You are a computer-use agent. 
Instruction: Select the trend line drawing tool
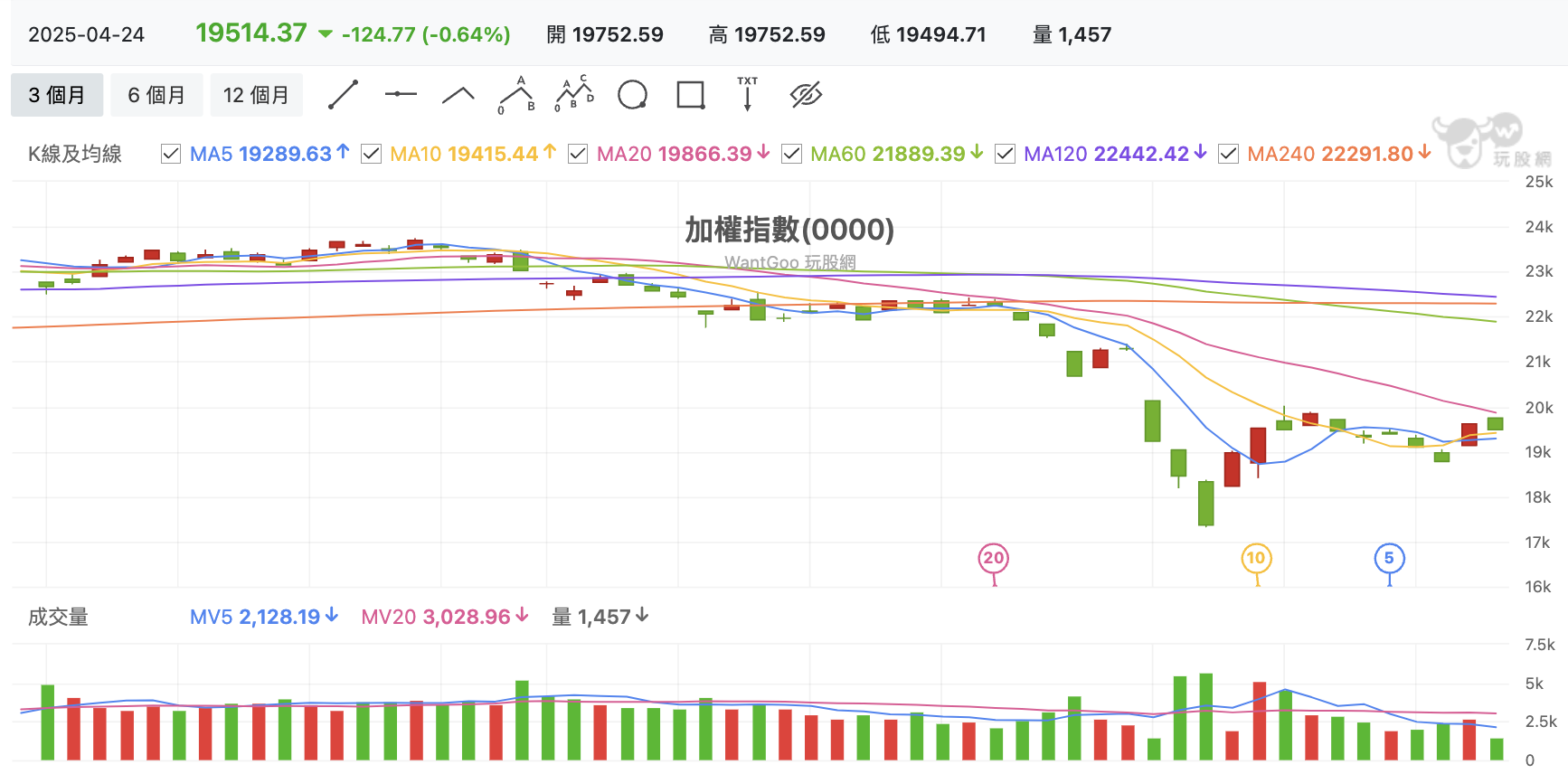(344, 95)
